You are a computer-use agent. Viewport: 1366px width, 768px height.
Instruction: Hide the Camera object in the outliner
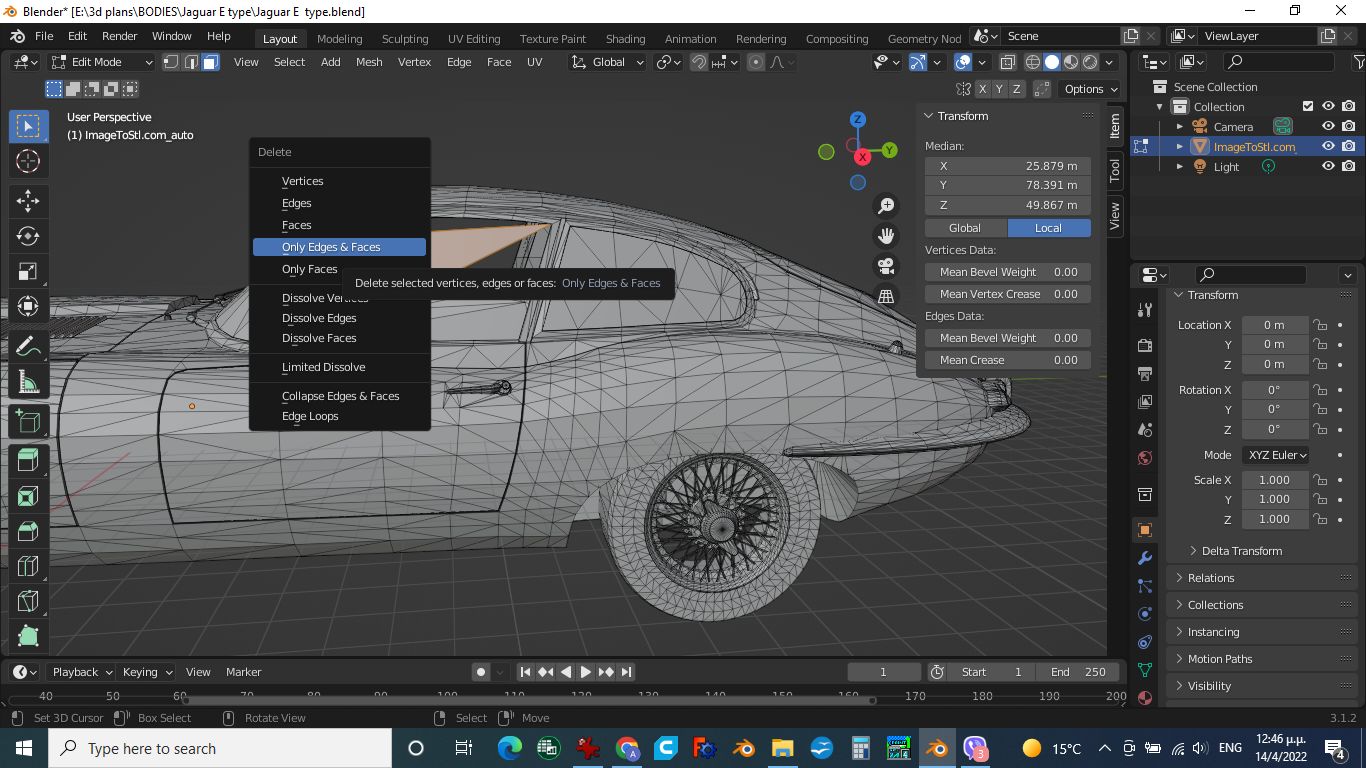click(x=1328, y=127)
